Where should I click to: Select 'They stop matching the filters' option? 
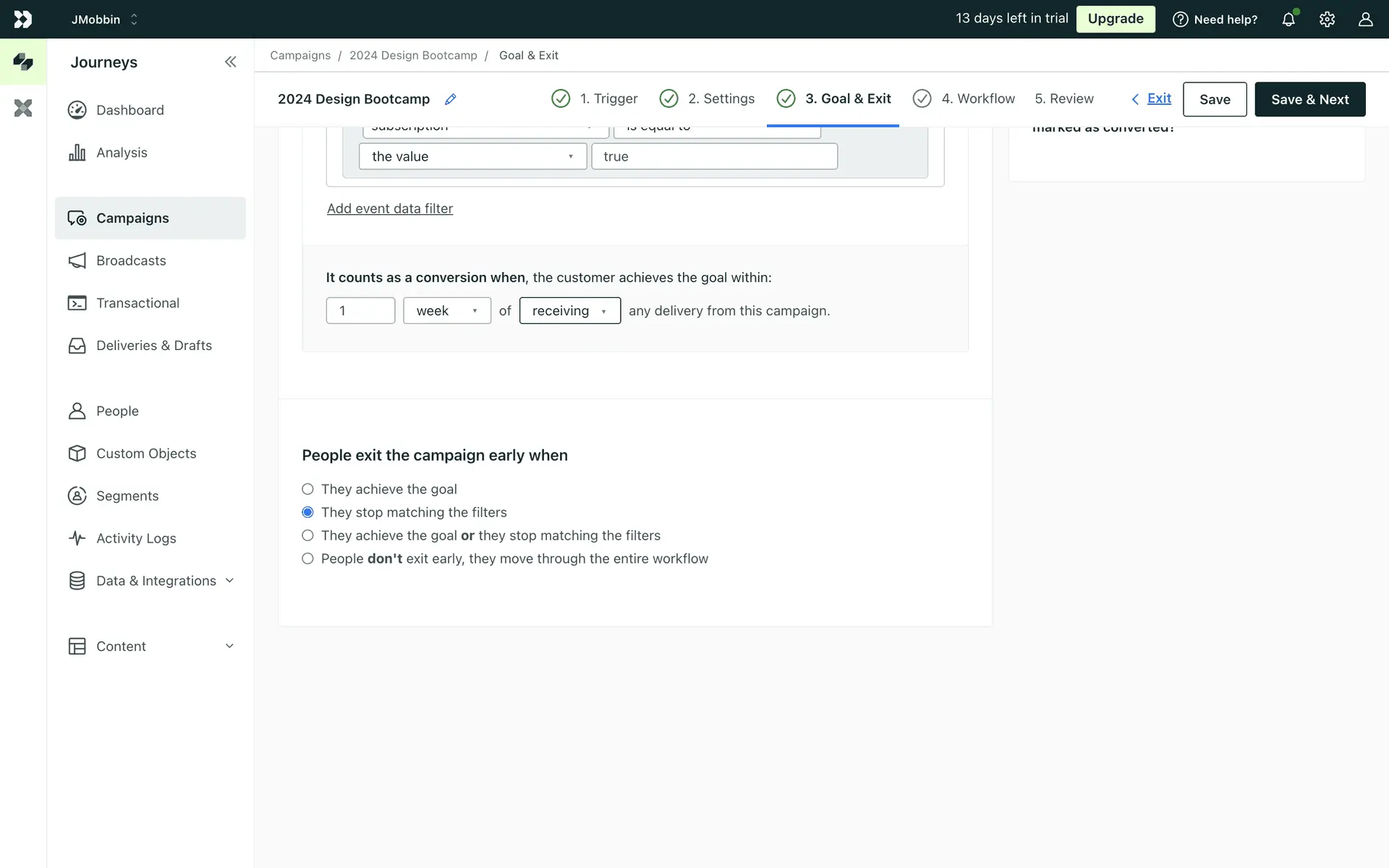pos(307,513)
